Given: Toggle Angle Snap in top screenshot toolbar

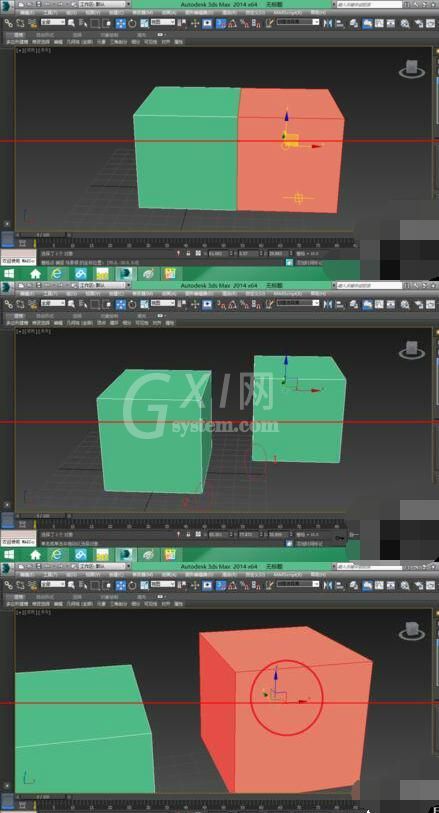Looking at the screenshot, I should [x=232, y=23].
